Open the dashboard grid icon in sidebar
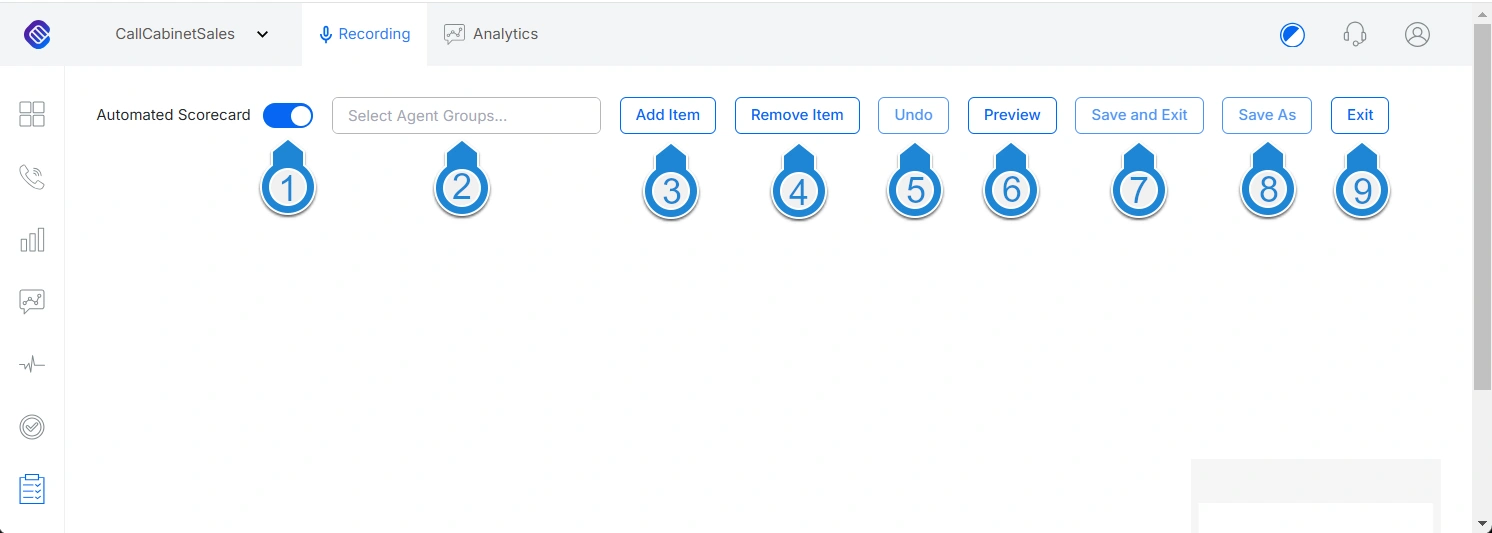This screenshot has height=533, width=1492. click(x=32, y=114)
